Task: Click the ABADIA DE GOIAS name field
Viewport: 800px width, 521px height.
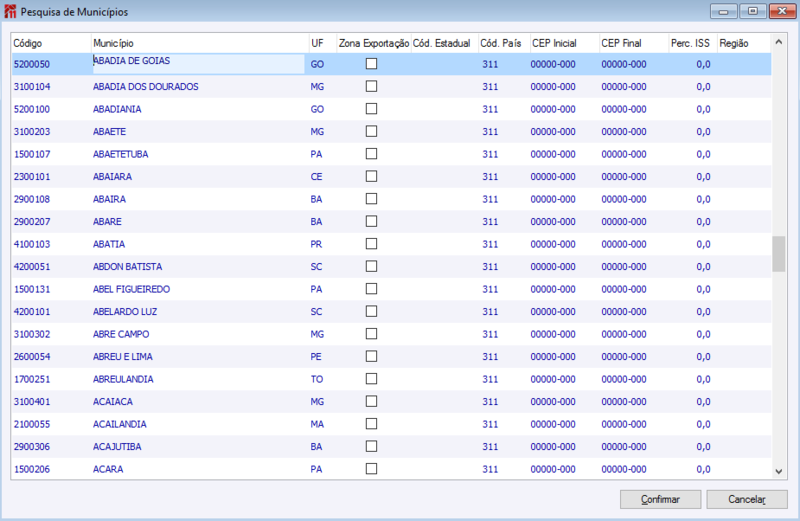Action: pos(198,64)
